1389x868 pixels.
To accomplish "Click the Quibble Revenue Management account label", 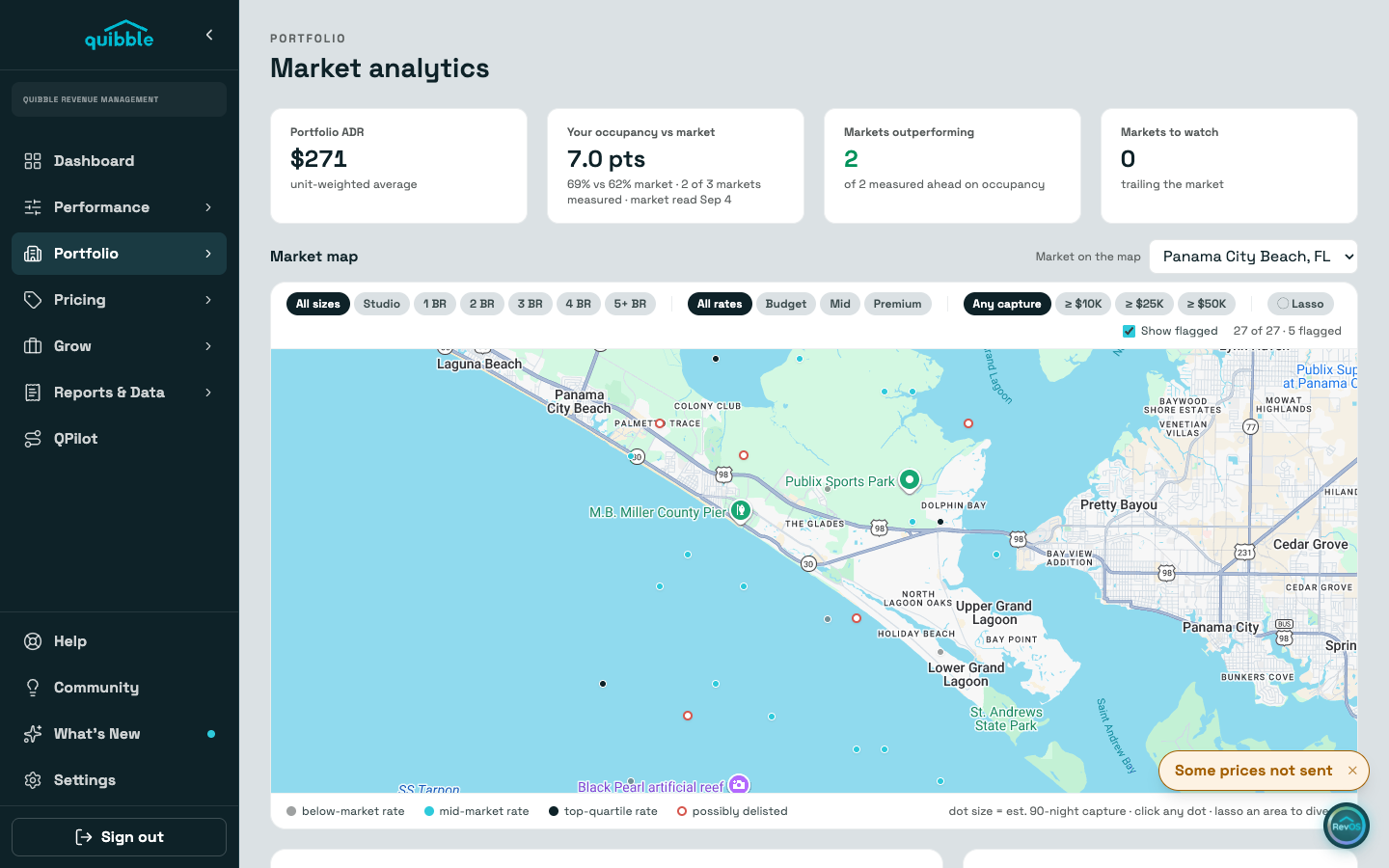I will [x=119, y=99].
